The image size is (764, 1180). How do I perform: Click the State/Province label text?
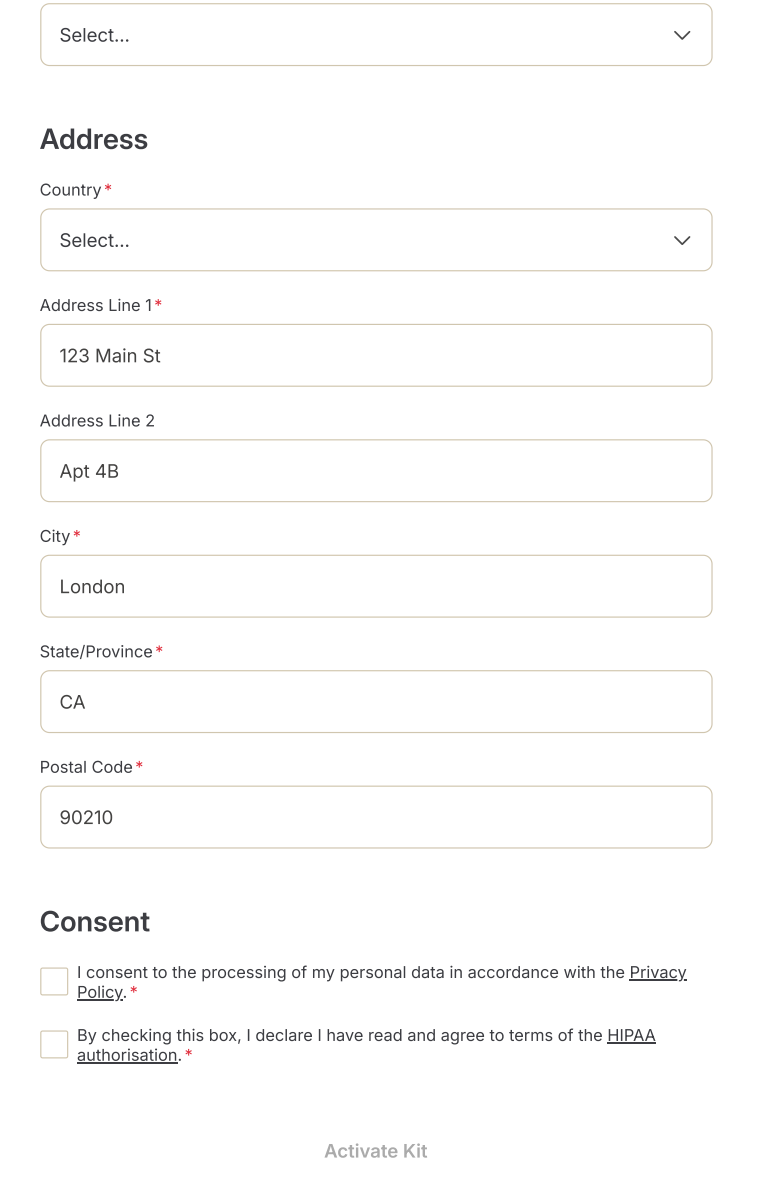96,652
